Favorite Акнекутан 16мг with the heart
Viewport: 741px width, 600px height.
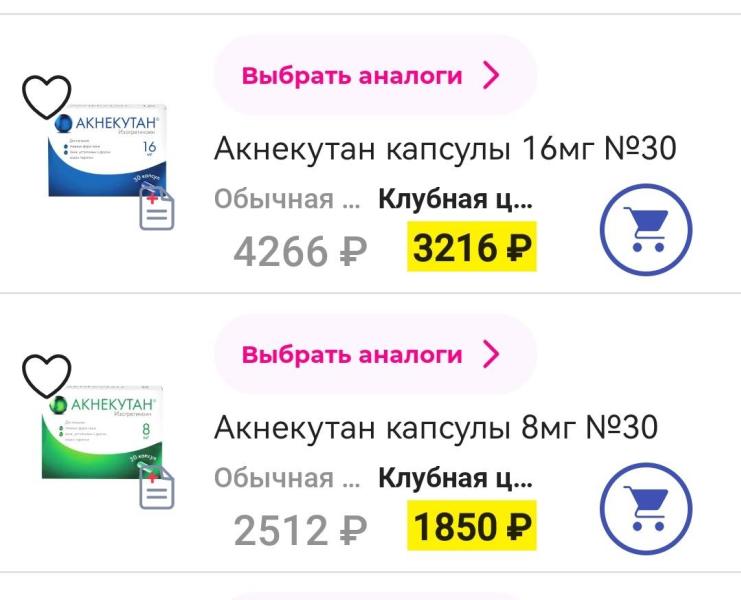point(47,97)
